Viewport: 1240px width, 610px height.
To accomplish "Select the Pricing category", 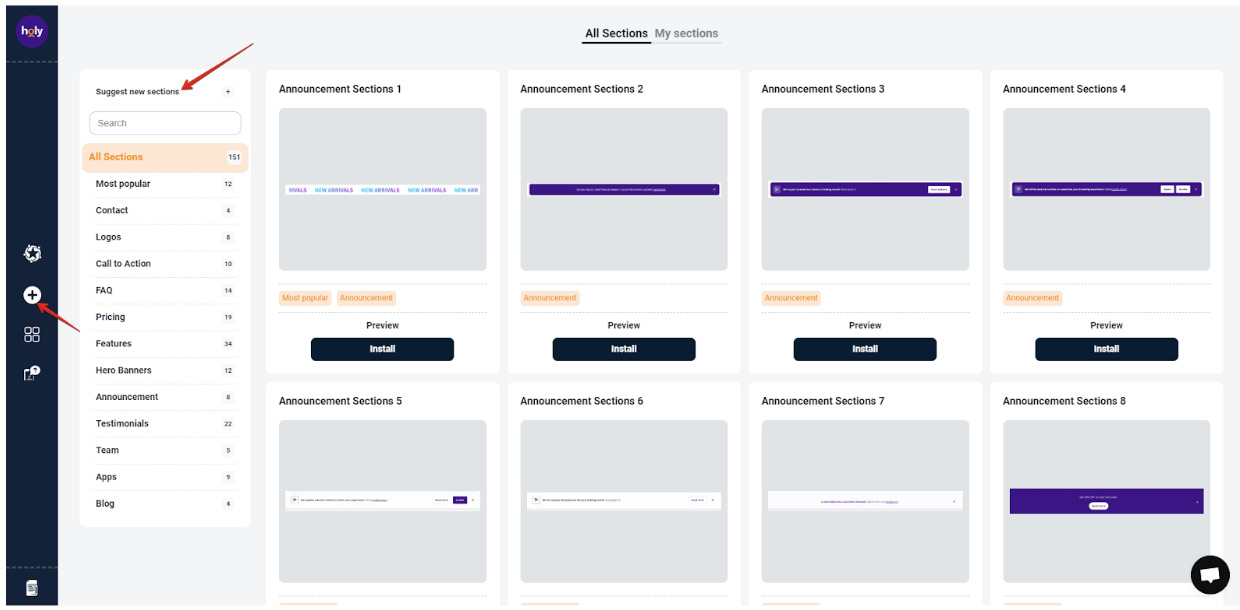I will (x=165, y=317).
